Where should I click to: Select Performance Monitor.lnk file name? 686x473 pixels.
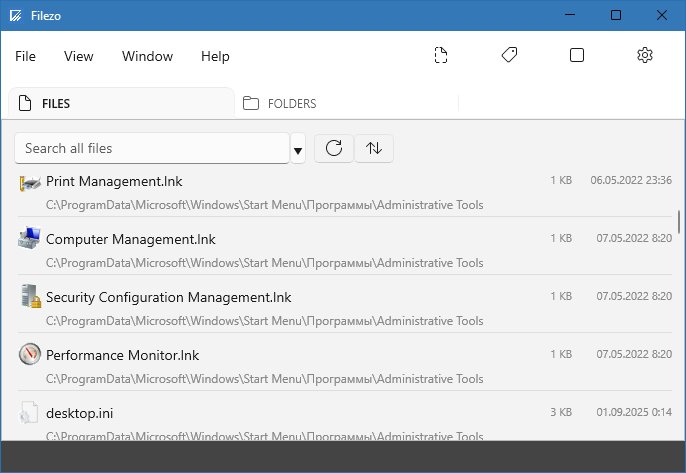(122, 355)
